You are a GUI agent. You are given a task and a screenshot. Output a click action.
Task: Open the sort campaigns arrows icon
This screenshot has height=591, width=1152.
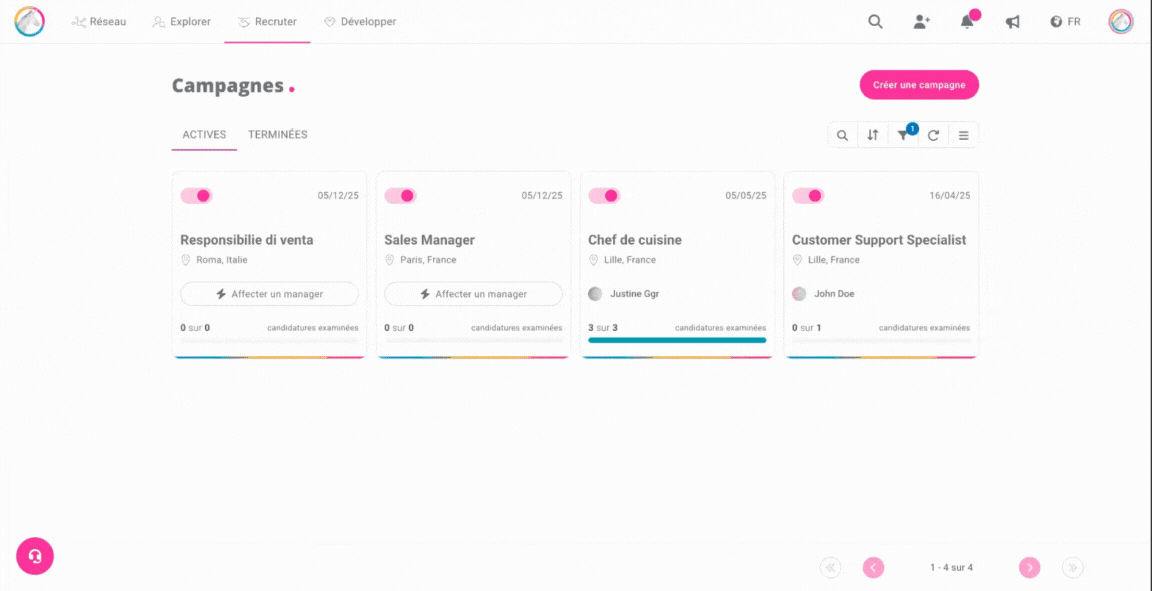coord(873,135)
